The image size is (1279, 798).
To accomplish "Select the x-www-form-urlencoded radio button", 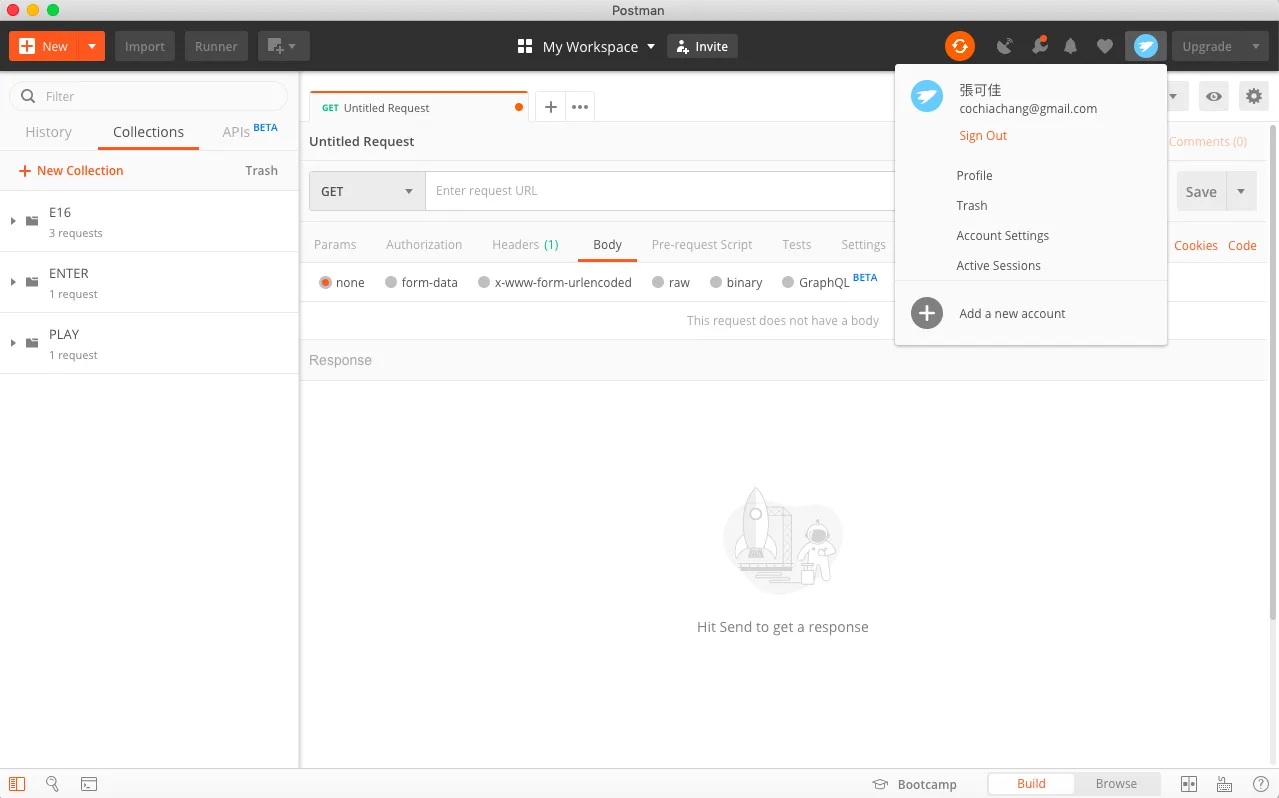I will pos(484,282).
